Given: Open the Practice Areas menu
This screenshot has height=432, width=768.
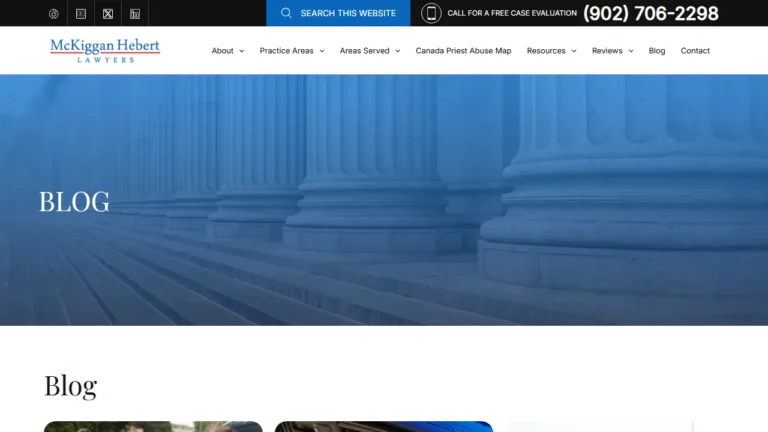Looking at the screenshot, I should [287, 50].
